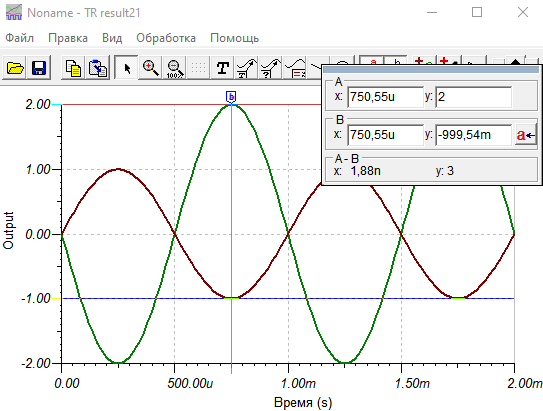Open the Вид menu
Screen dimensions: 543x411
112,38
